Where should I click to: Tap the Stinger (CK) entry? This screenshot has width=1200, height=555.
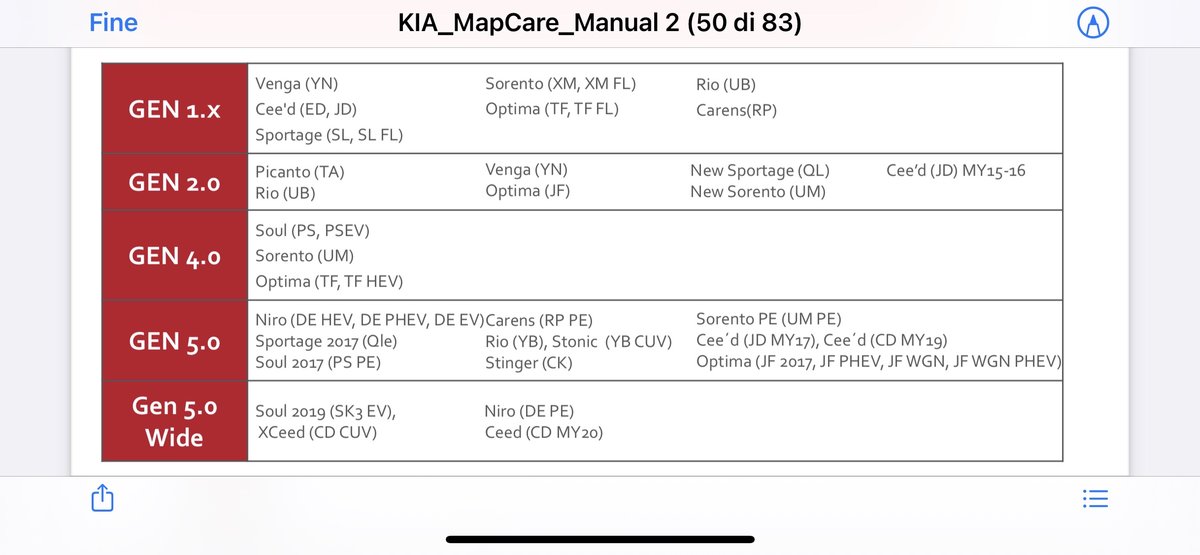coord(529,363)
